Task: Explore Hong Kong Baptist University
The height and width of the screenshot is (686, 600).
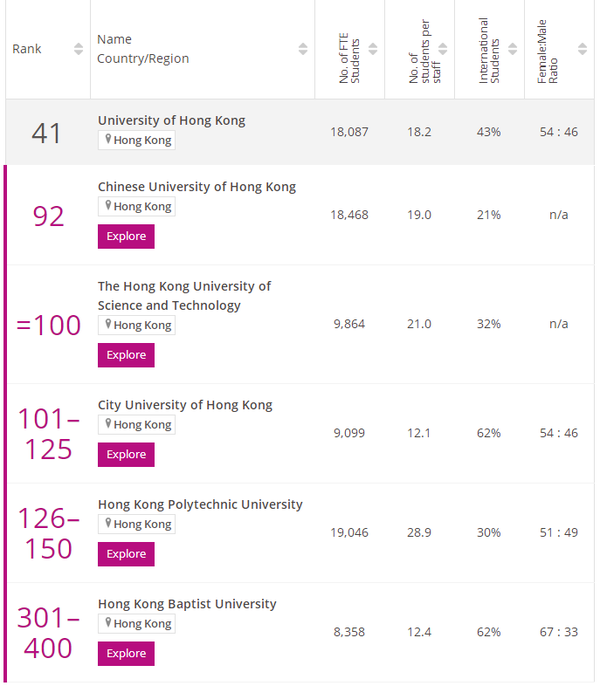Action: tap(126, 654)
